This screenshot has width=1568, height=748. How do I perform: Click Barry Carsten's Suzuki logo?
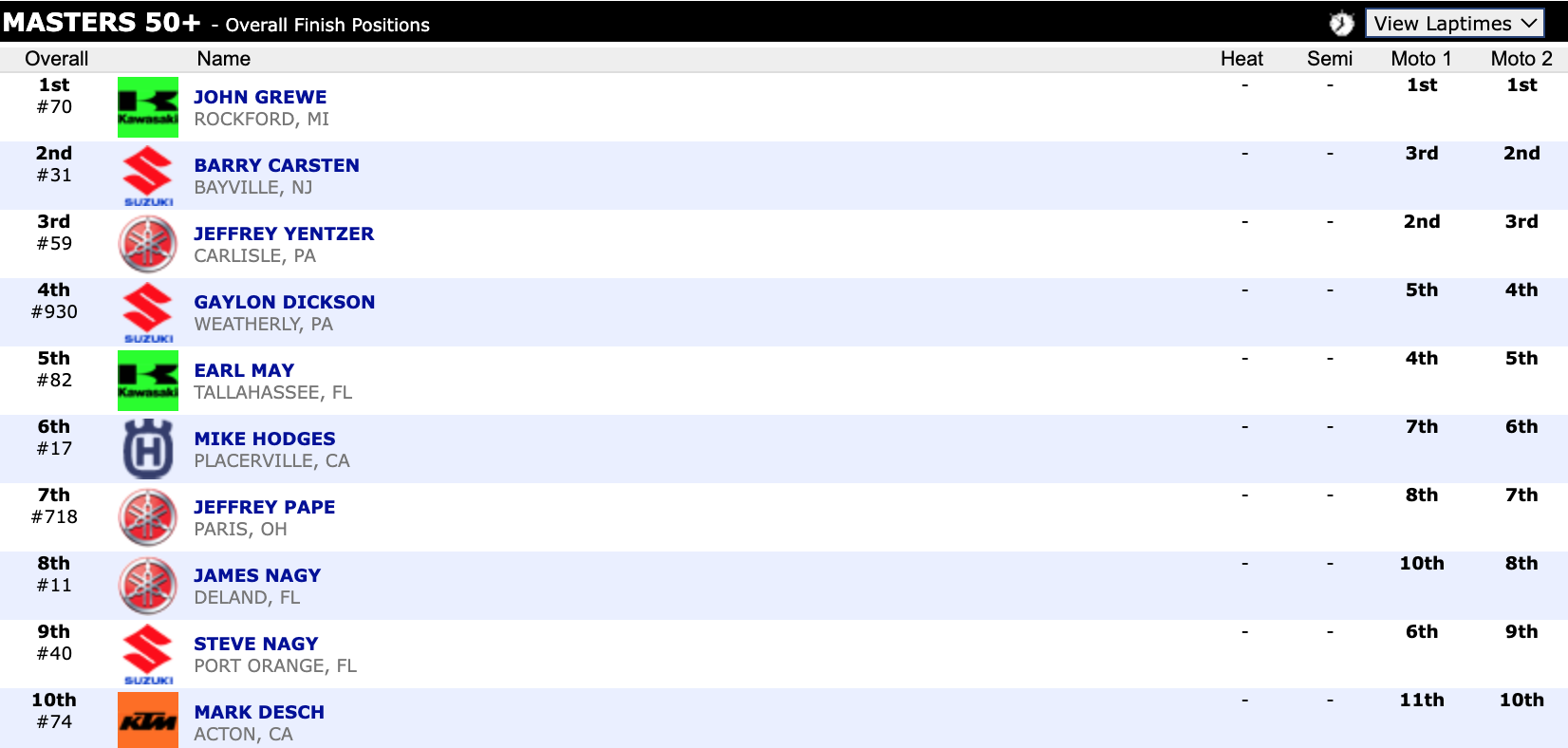point(147,176)
